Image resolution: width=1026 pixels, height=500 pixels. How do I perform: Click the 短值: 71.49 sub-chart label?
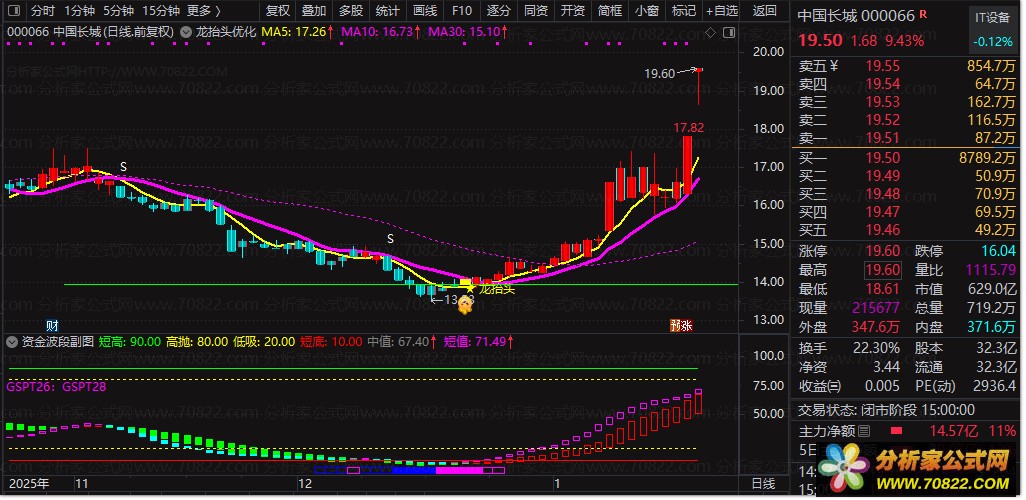(477, 342)
